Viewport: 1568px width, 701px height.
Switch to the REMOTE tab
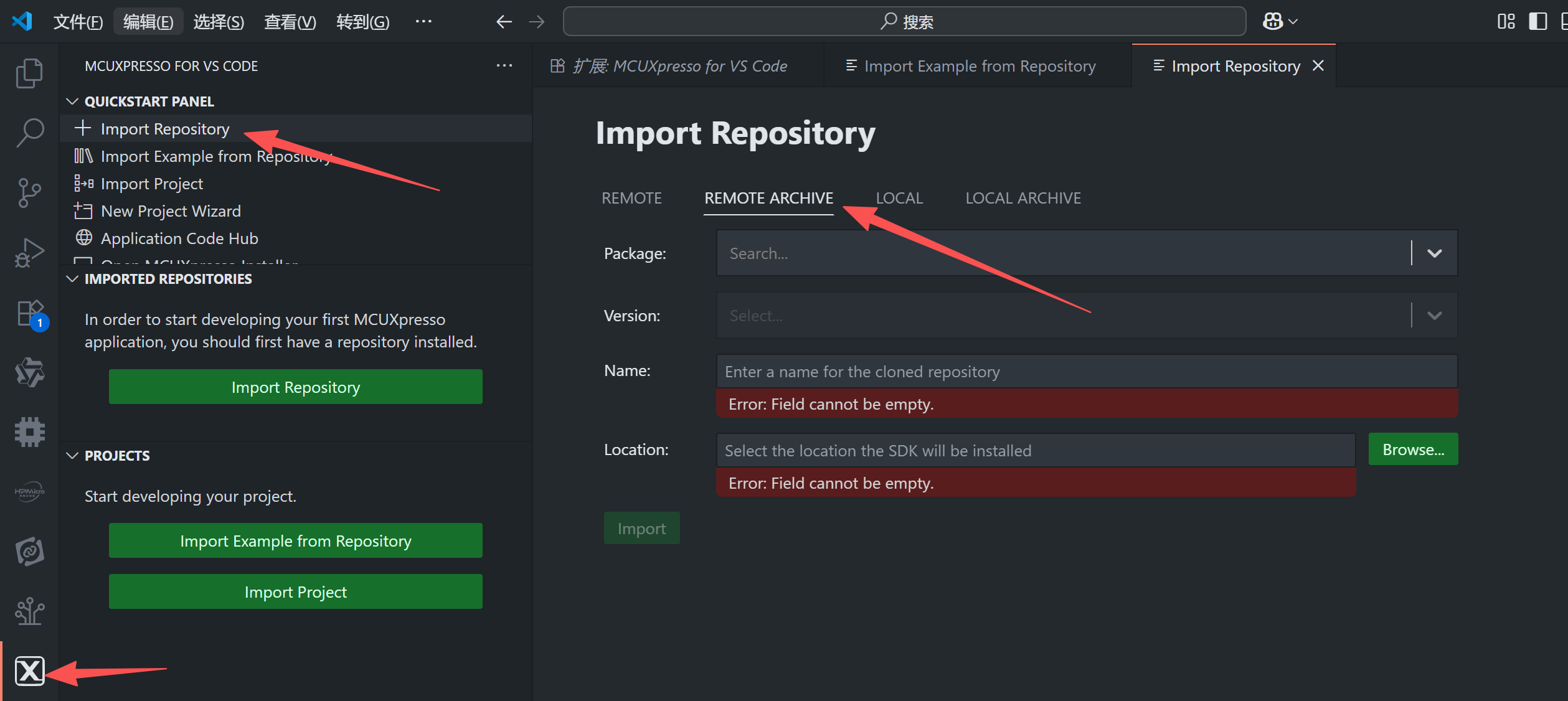point(631,198)
